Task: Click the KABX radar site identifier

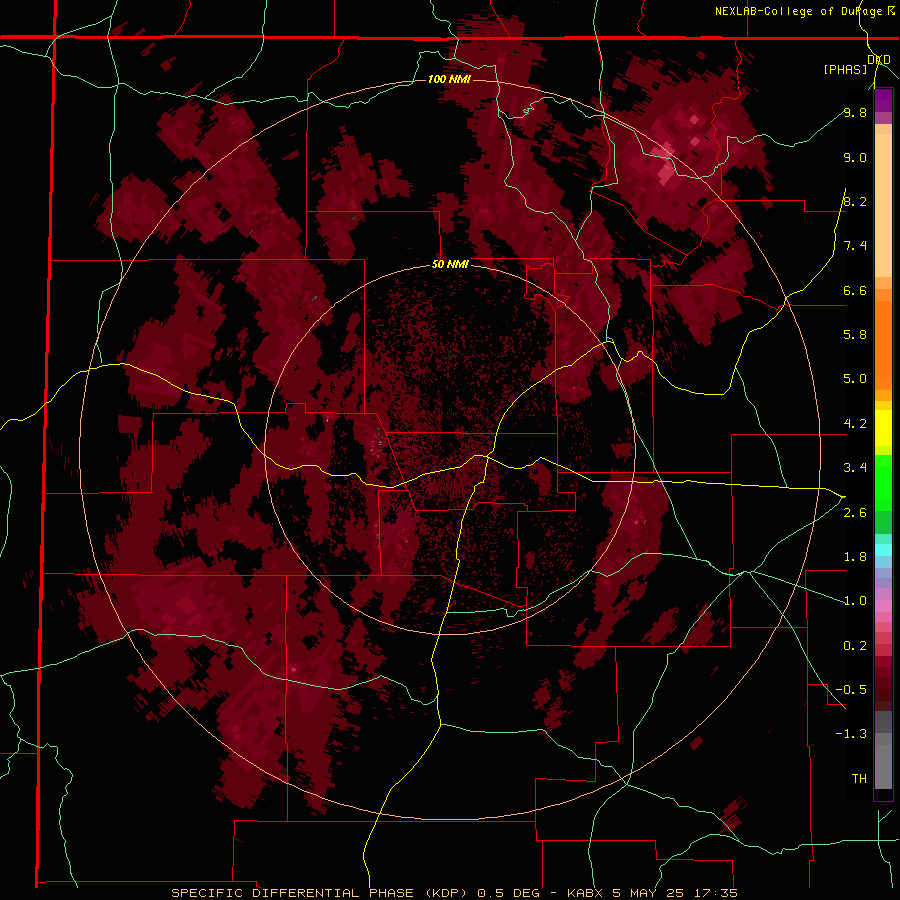Action: tap(585, 893)
